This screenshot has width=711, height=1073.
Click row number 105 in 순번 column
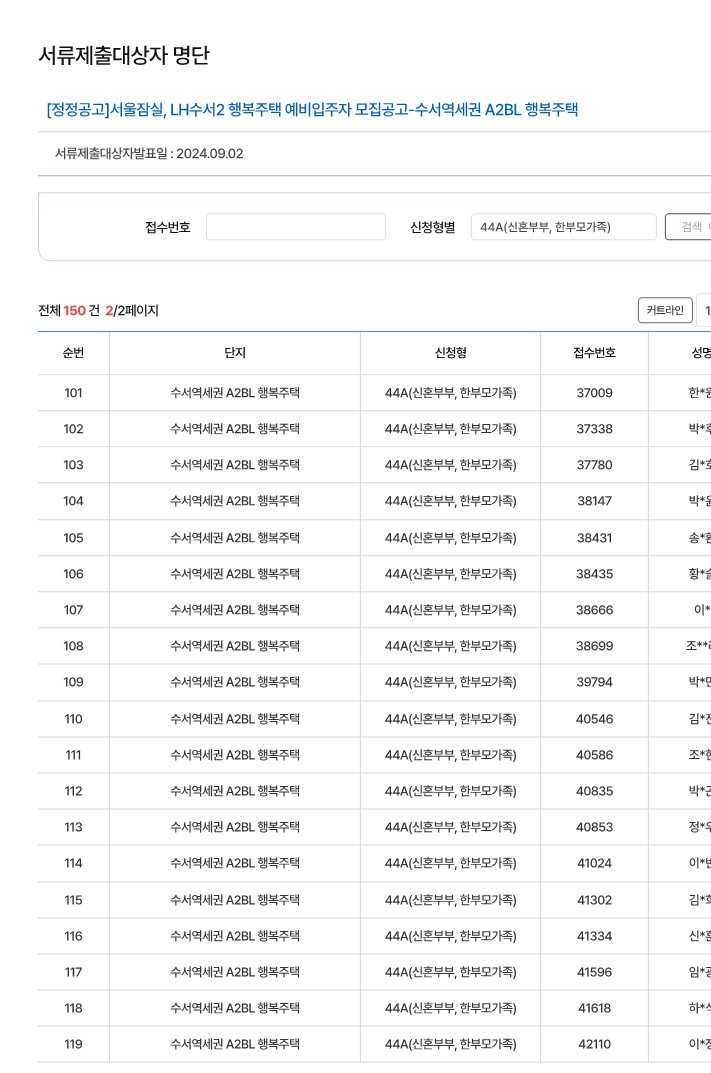pos(73,538)
